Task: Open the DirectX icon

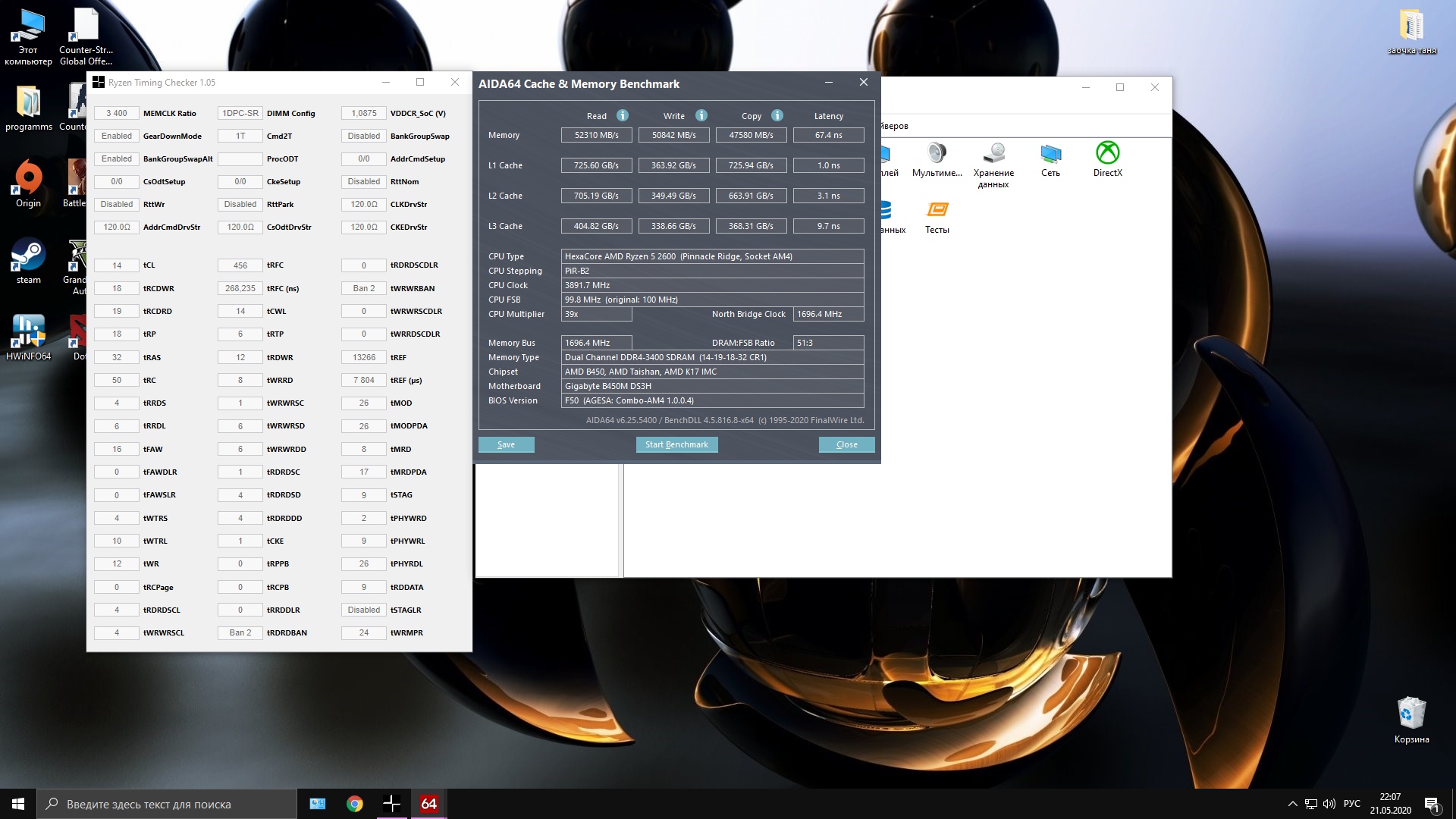Action: click(1107, 159)
